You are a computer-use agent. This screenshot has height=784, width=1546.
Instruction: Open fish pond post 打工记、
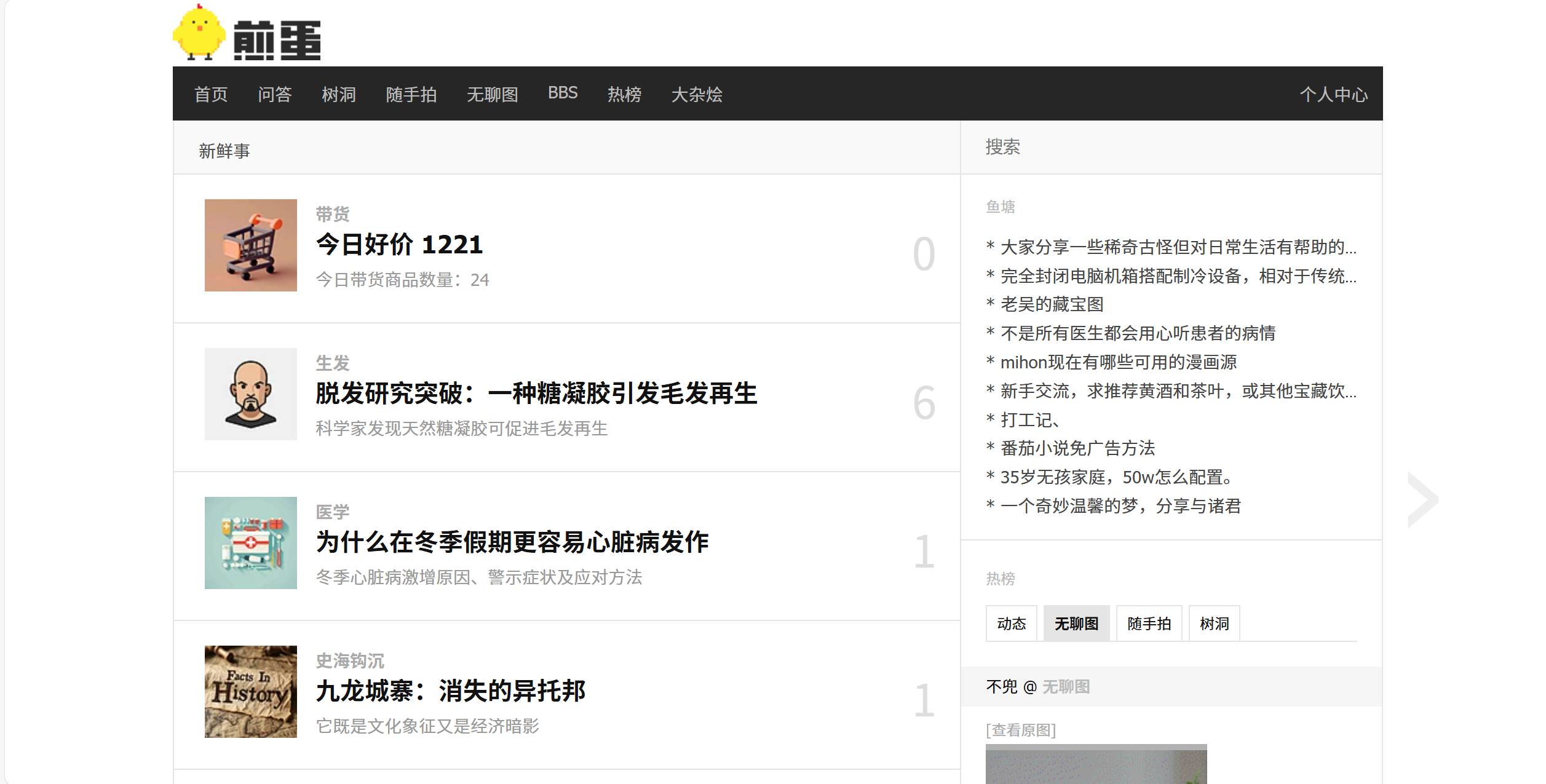[x=1030, y=420]
